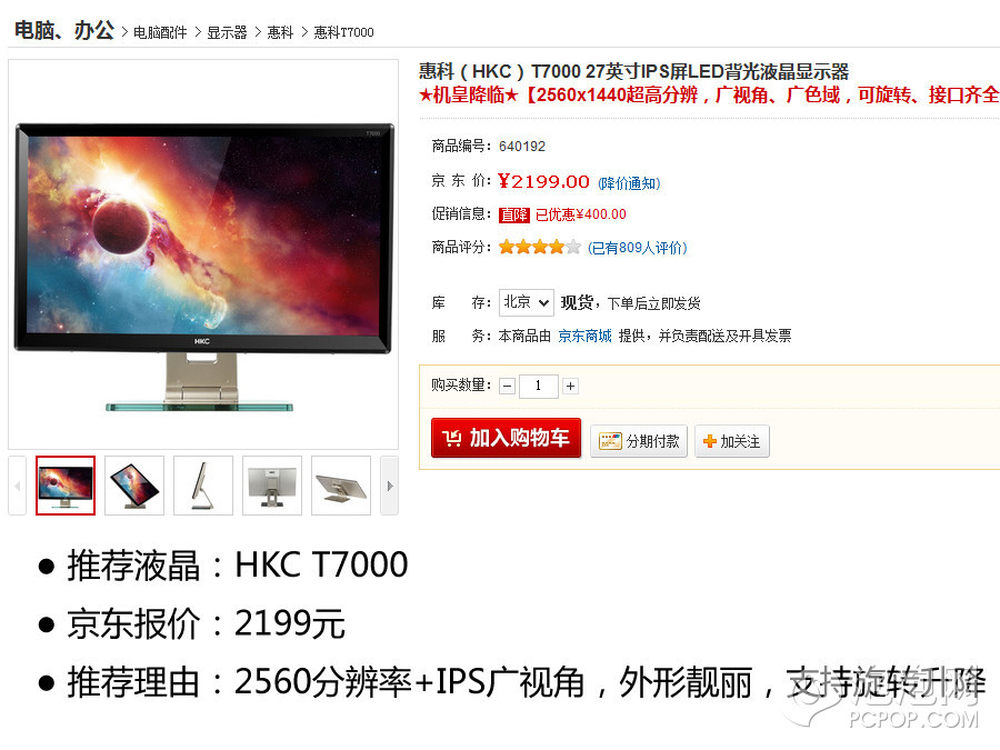
Task: Select the tilted monitor thumbnail
Action: pyautogui.click(x=134, y=485)
